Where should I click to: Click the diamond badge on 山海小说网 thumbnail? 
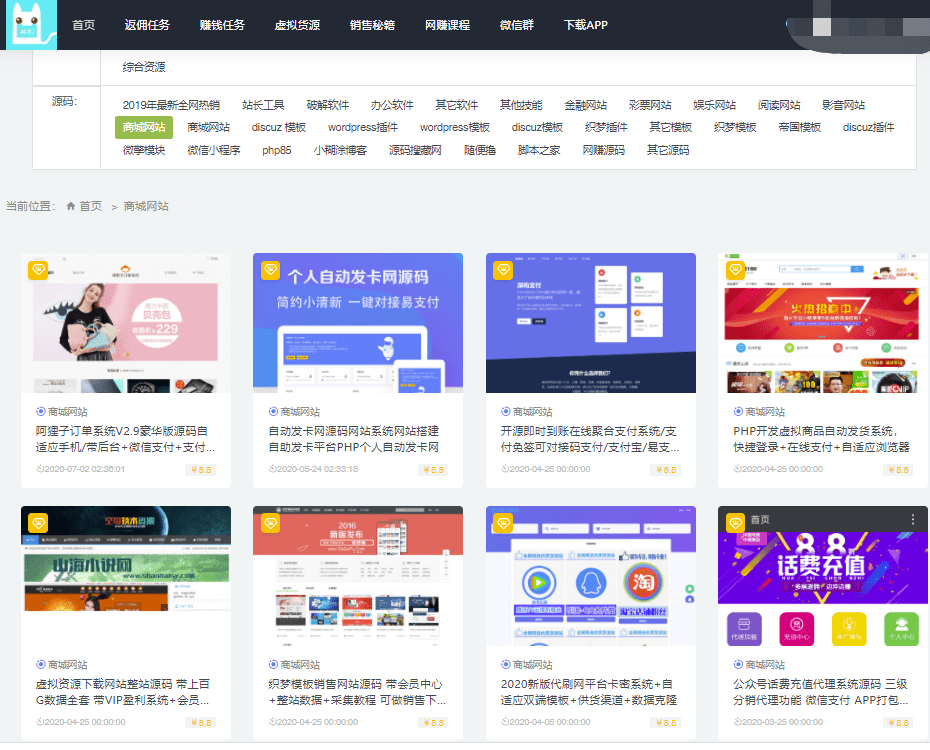[x=38, y=523]
